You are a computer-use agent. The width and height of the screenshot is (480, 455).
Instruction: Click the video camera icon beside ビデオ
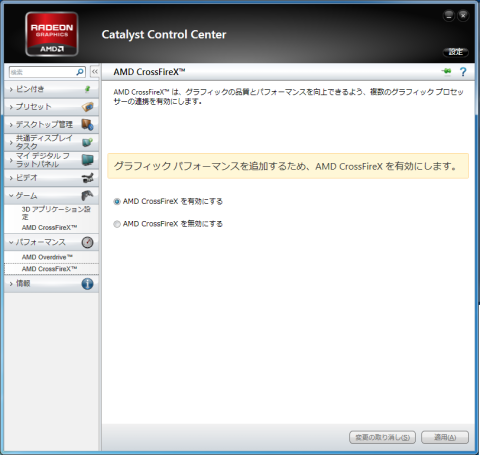point(88,178)
